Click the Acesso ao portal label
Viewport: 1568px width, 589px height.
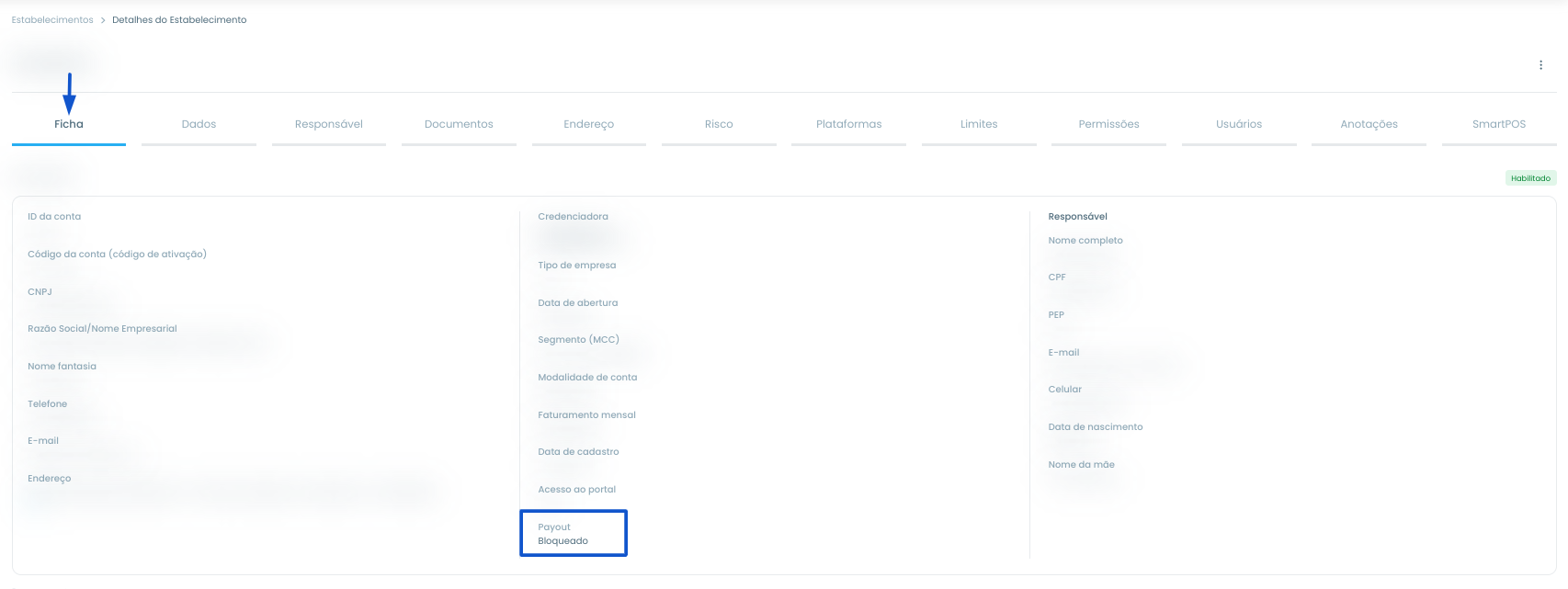[x=577, y=490]
